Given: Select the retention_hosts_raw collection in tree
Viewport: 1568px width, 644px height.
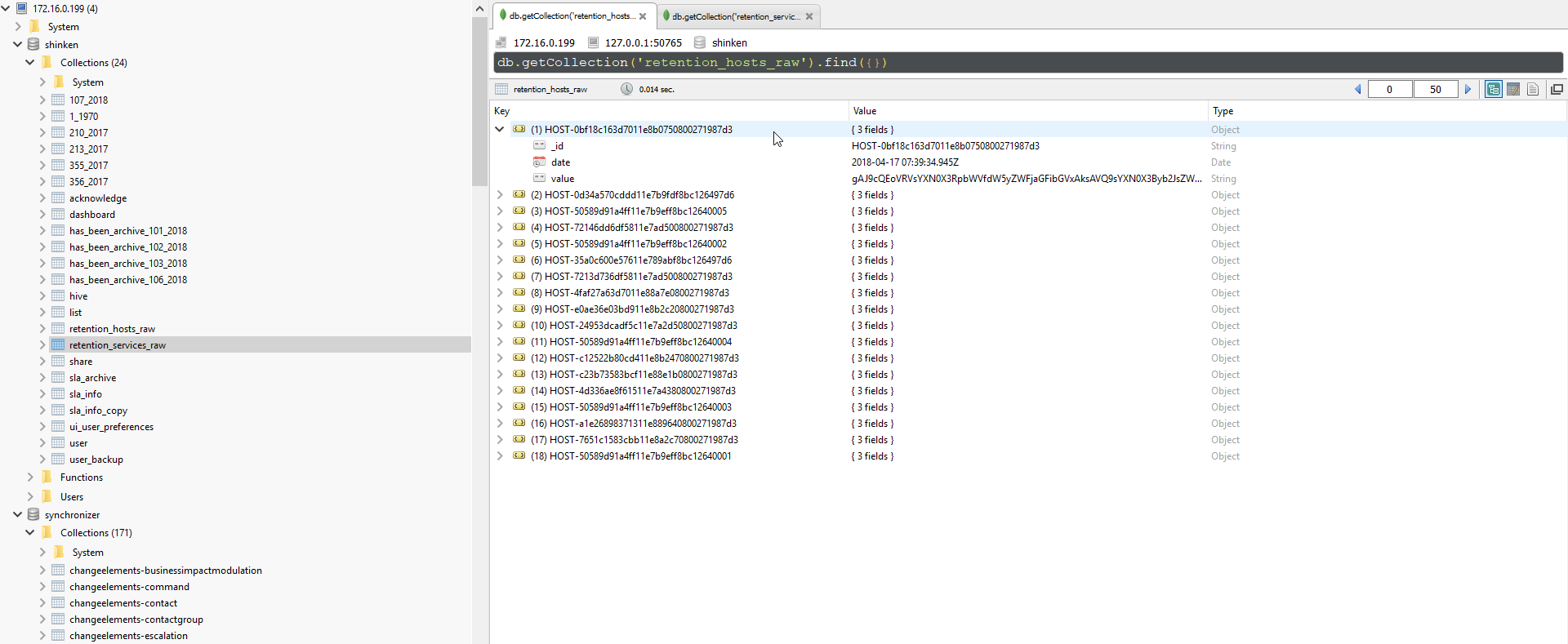Looking at the screenshot, I should (112, 328).
